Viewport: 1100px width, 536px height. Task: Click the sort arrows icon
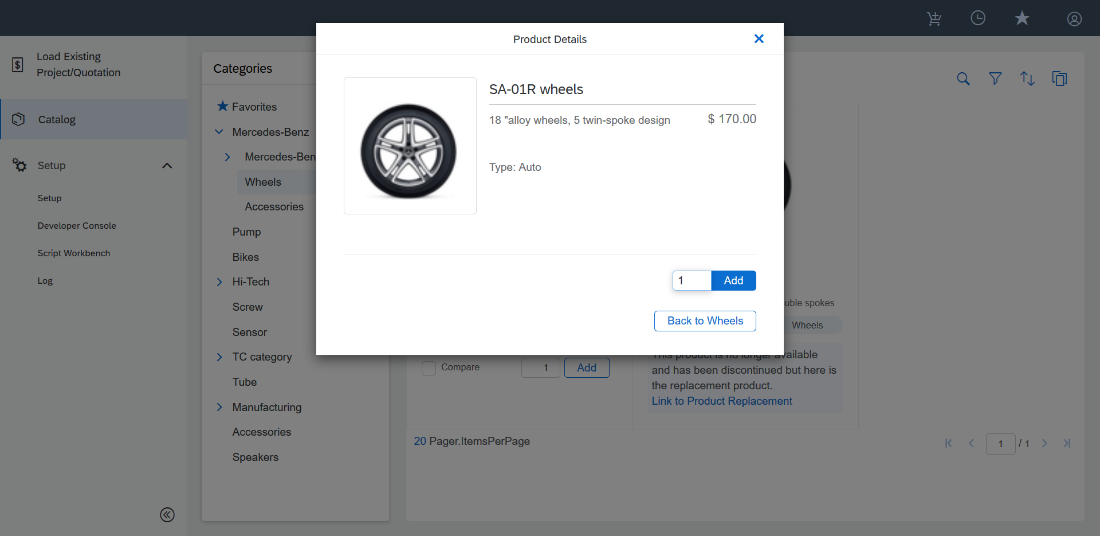[x=1027, y=79]
